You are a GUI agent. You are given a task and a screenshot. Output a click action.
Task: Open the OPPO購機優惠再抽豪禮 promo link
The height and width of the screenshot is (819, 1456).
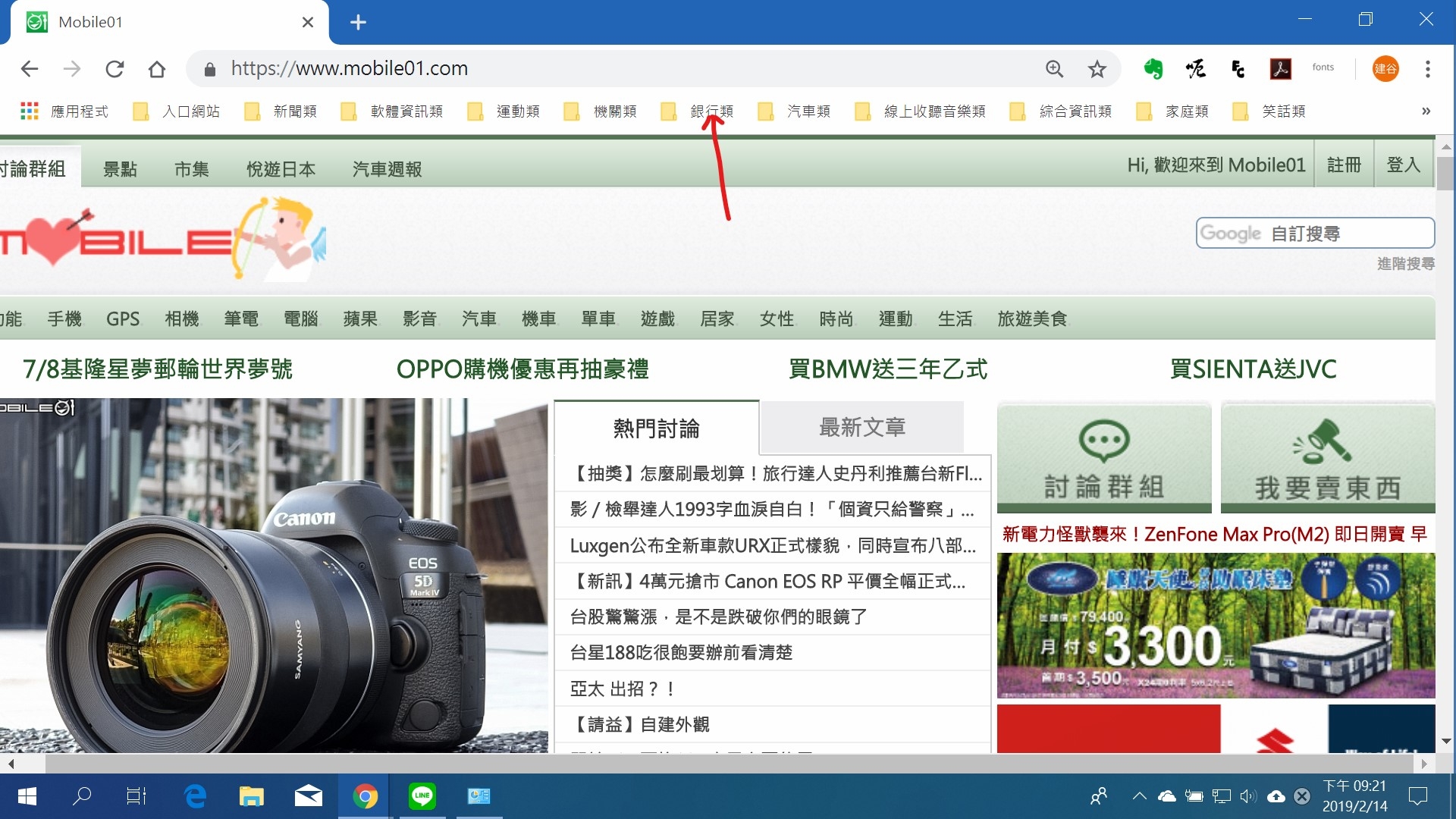point(522,369)
